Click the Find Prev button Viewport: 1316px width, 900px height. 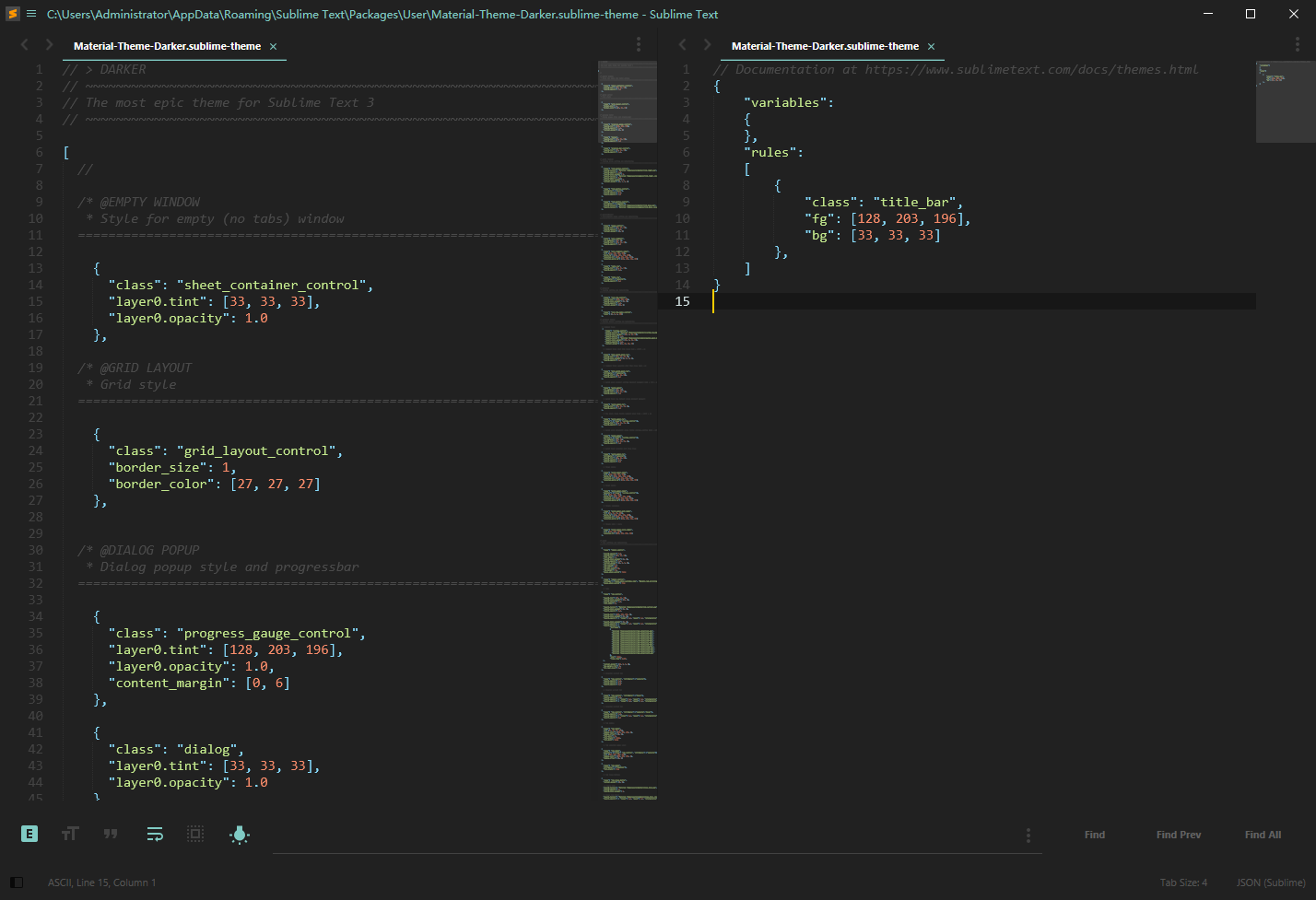[1179, 835]
